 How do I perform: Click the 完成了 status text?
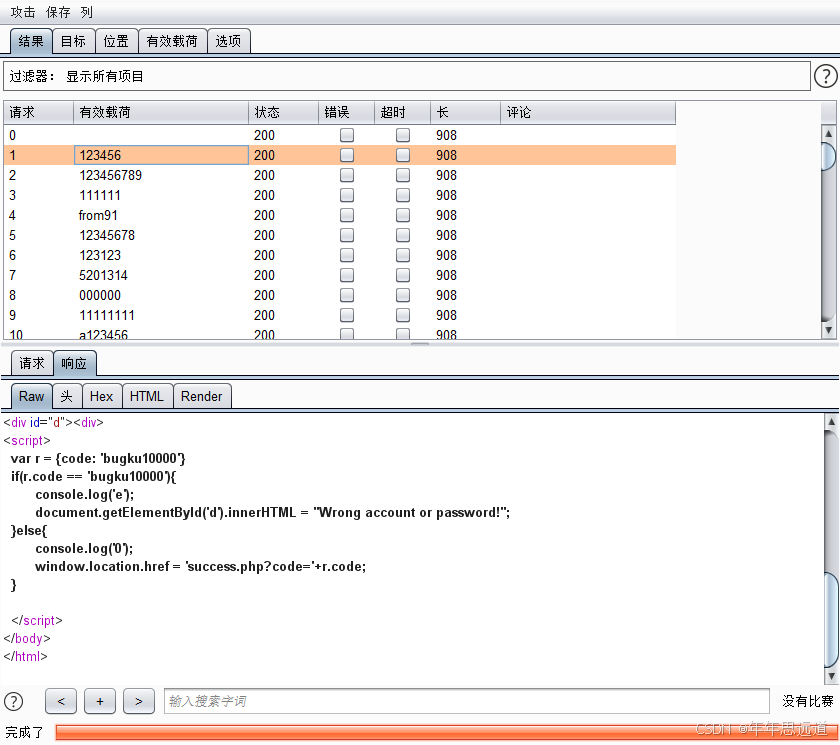pyautogui.click(x=25, y=732)
